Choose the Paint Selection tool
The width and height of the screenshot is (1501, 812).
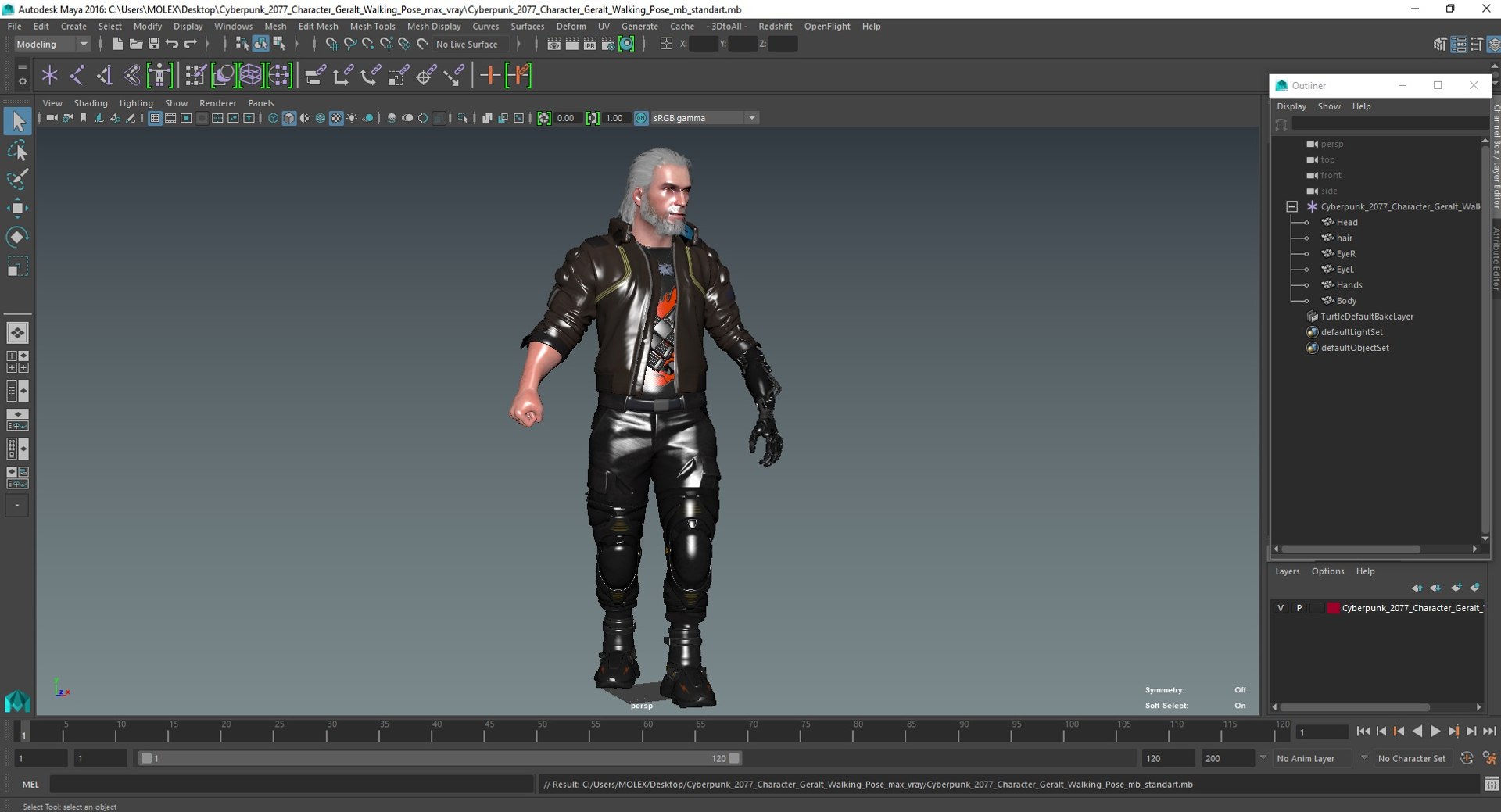[x=17, y=179]
